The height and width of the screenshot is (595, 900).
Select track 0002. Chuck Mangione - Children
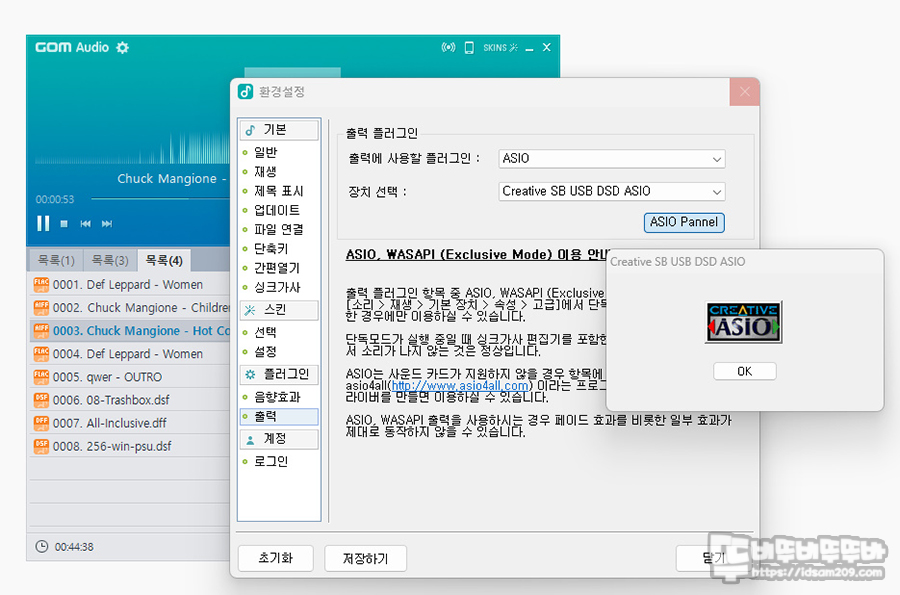[x=130, y=308]
